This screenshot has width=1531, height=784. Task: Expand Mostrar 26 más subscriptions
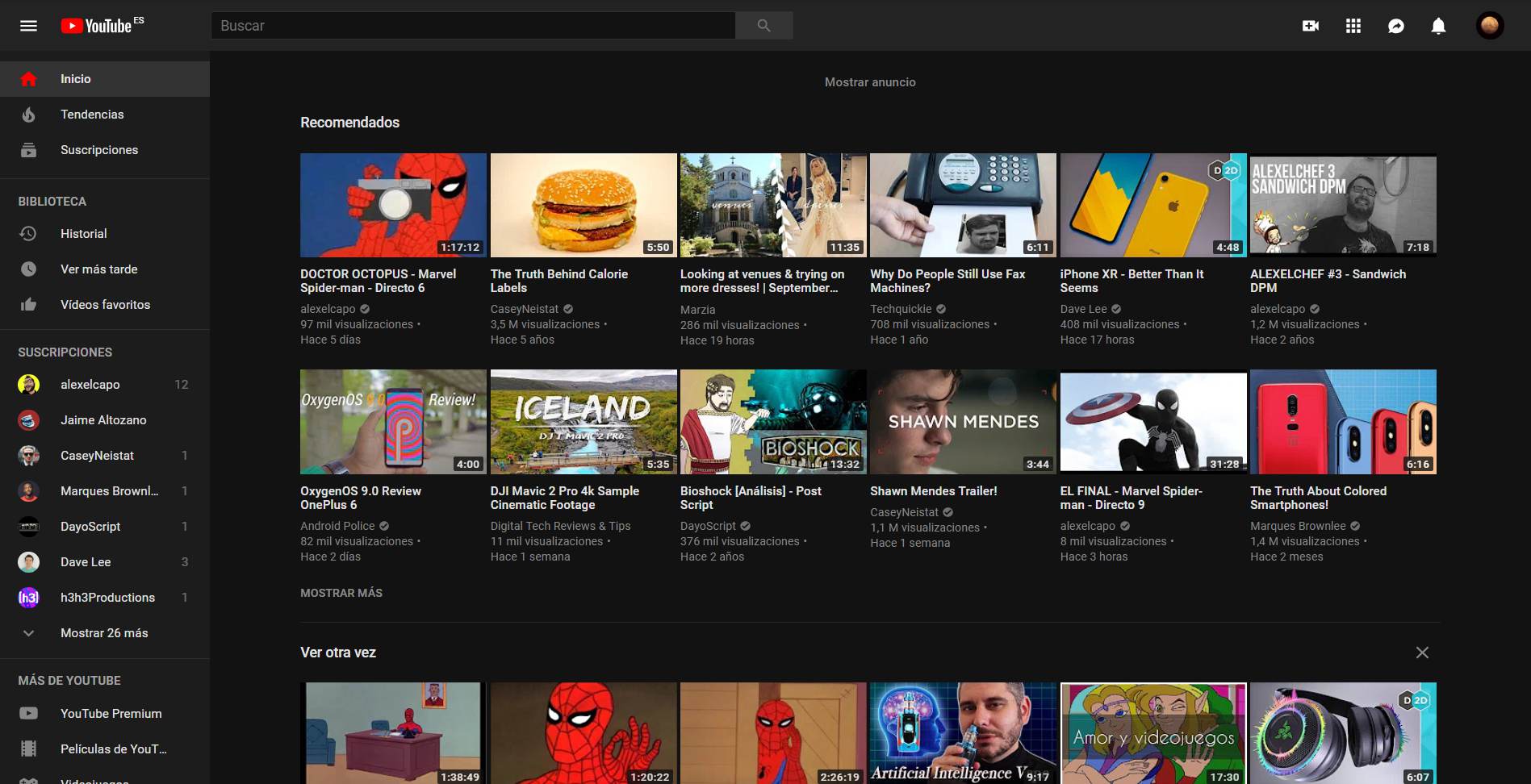pos(105,633)
